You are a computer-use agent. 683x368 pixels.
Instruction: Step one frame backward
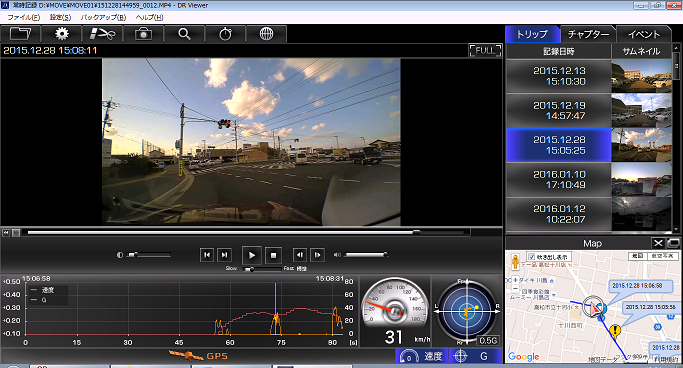[299, 255]
